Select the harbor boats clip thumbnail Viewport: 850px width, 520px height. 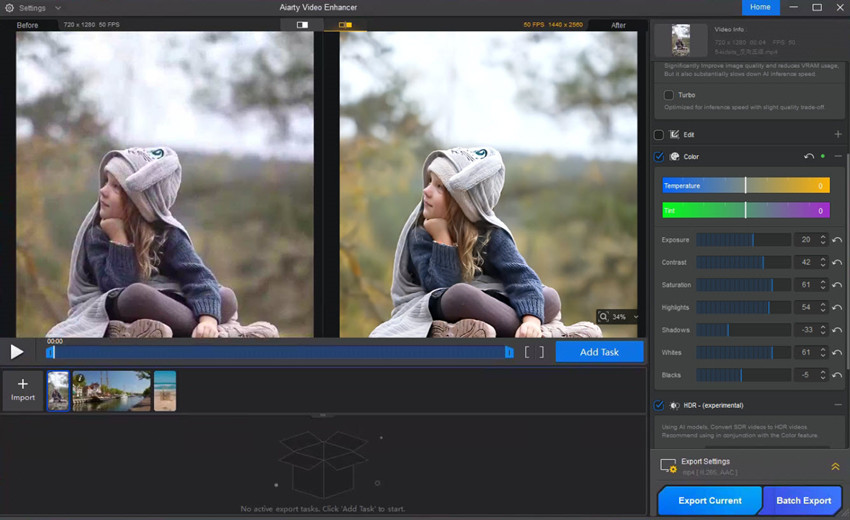click(112, 390)
